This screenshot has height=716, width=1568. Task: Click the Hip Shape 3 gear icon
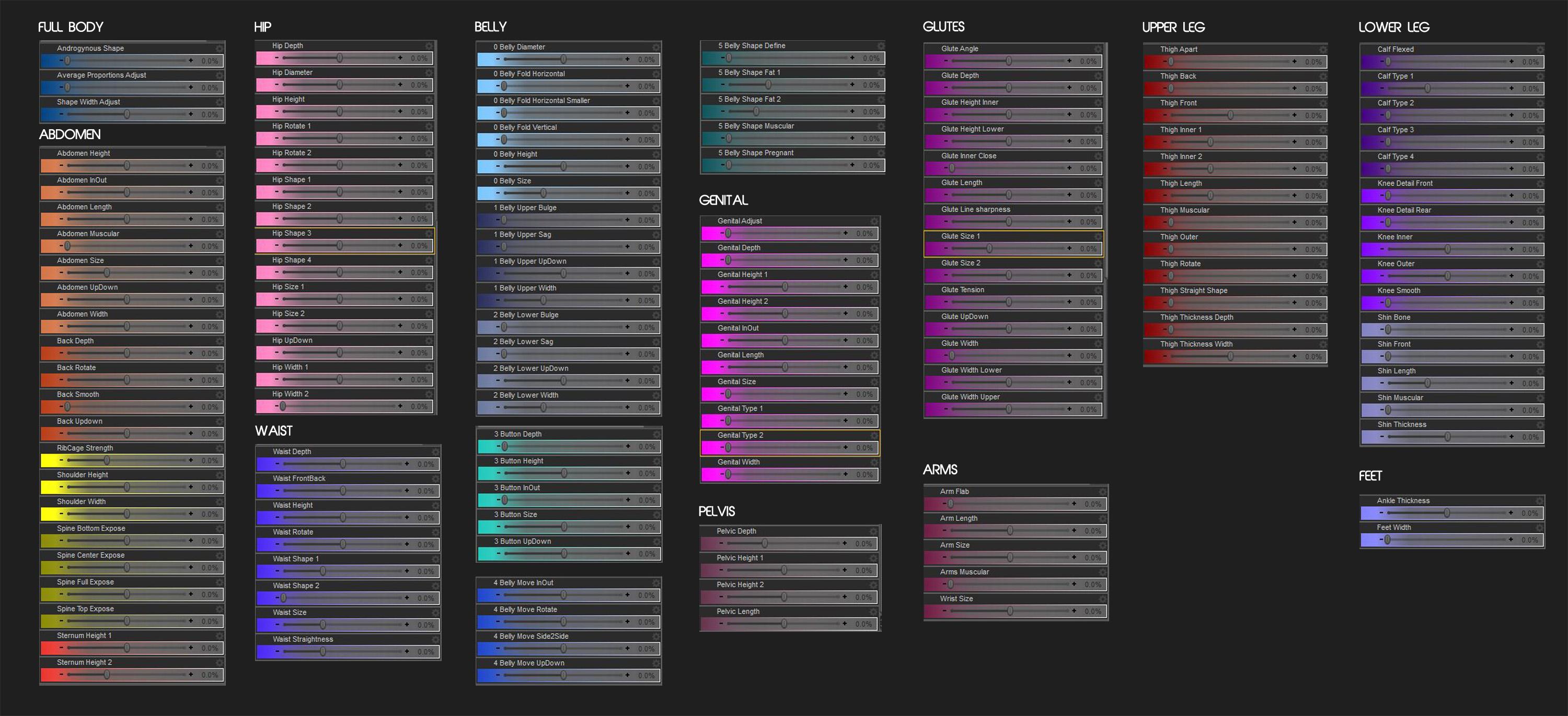(429, 233)
